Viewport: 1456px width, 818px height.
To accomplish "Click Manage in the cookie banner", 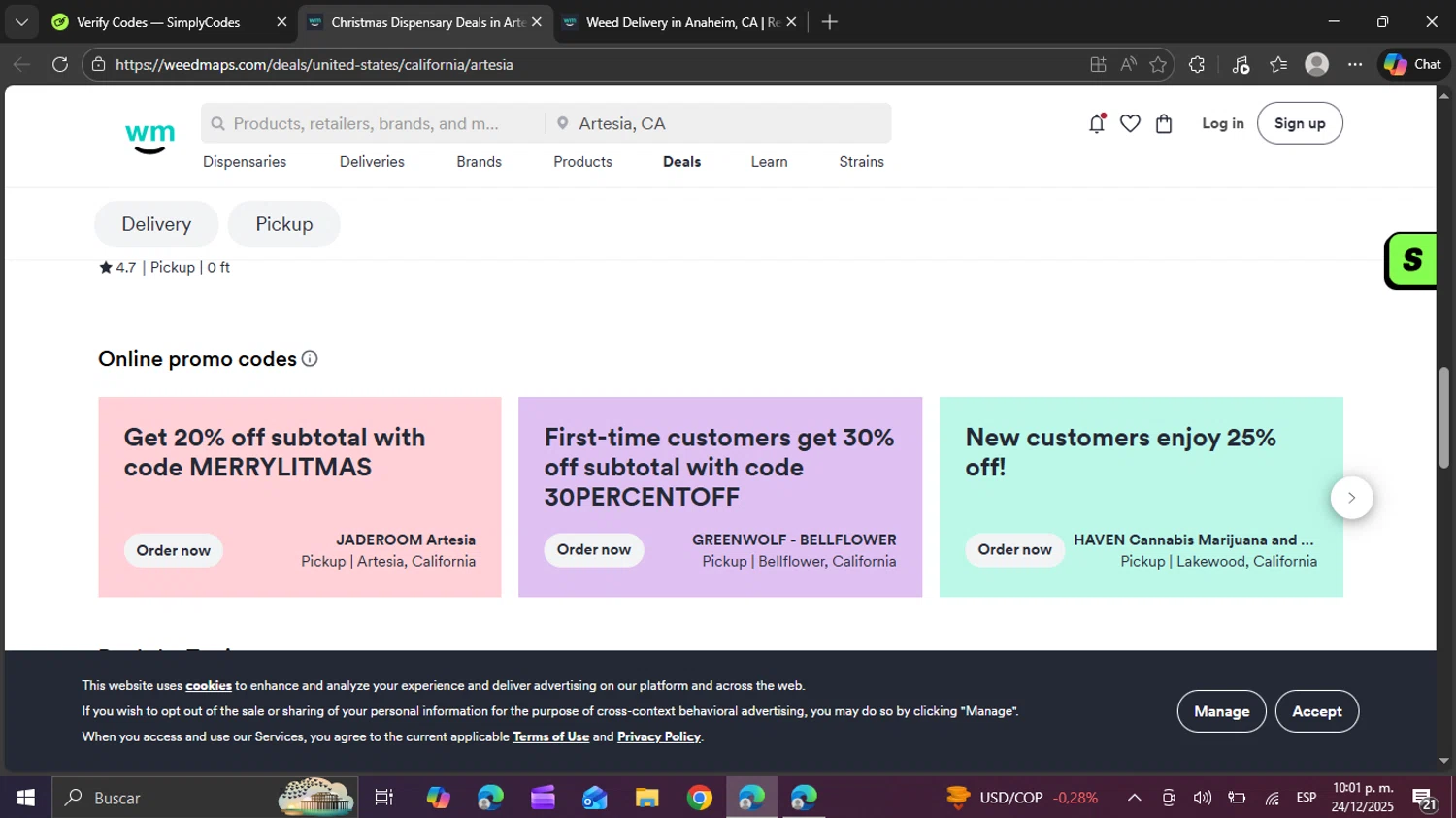I will coord(1221,711).
